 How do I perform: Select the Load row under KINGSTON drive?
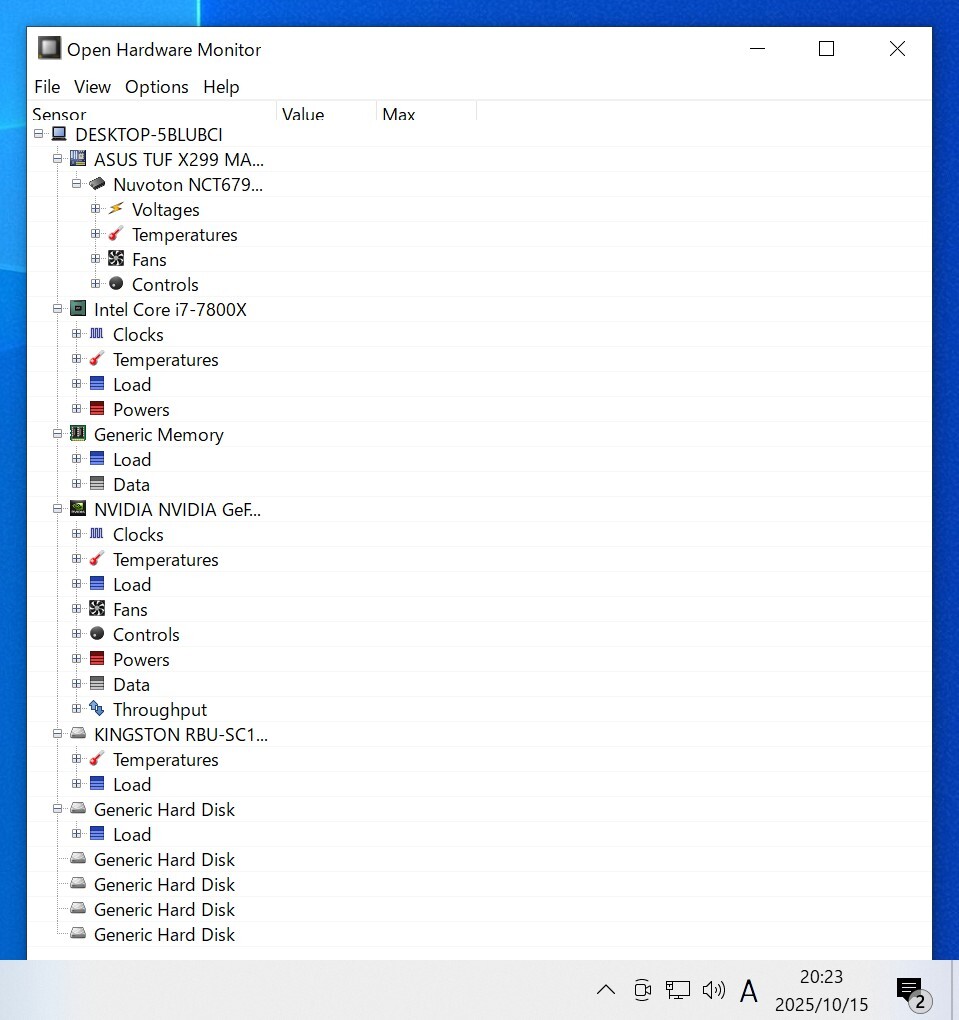[x=132, y=785]
